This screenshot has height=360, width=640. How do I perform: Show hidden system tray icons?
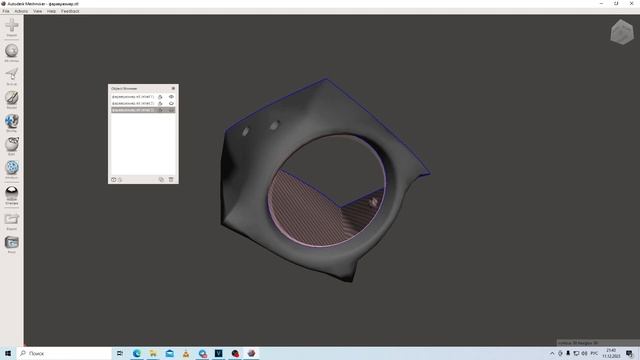[x=552, y=353]
